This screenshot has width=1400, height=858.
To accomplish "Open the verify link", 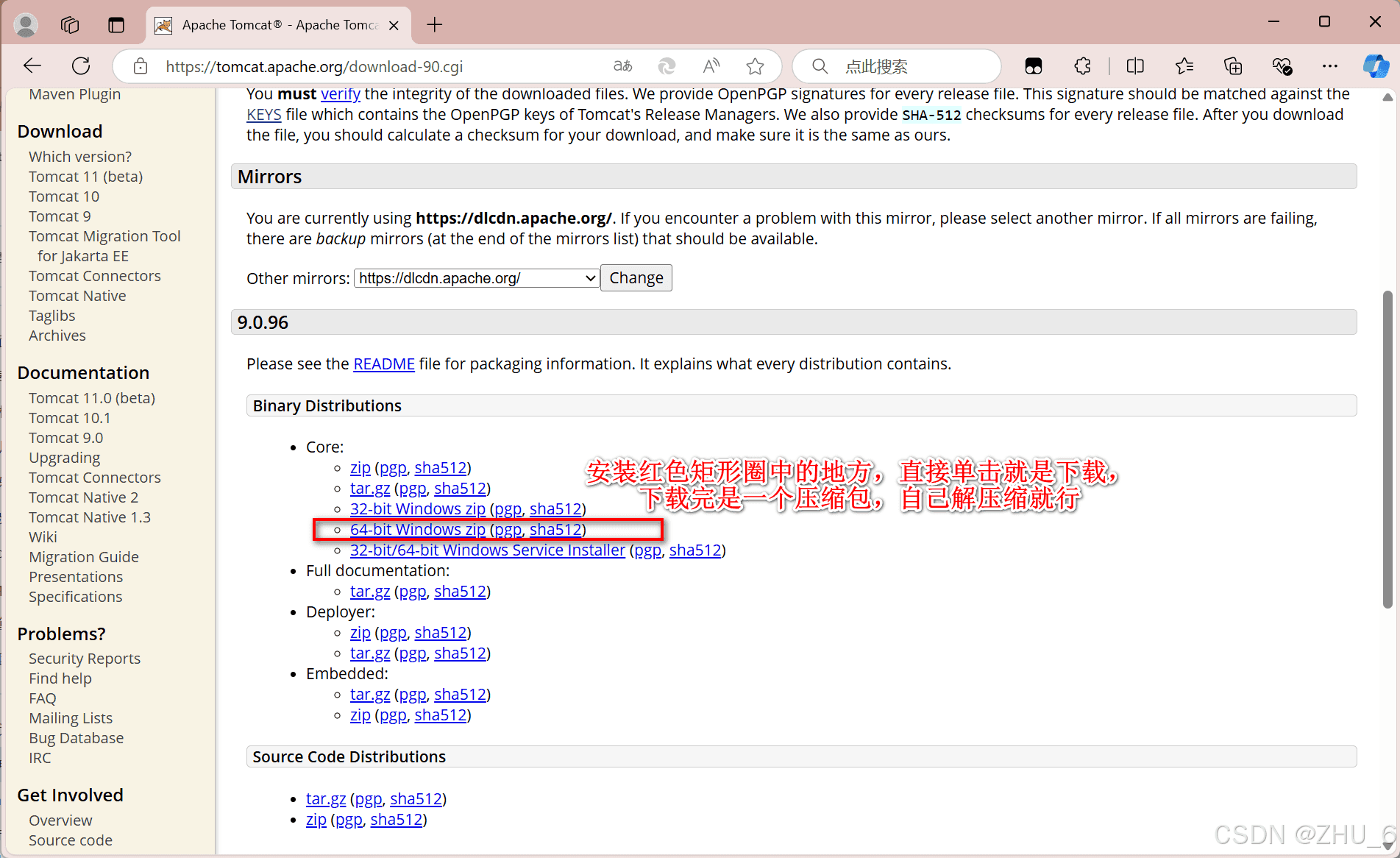I will point(341,94).
